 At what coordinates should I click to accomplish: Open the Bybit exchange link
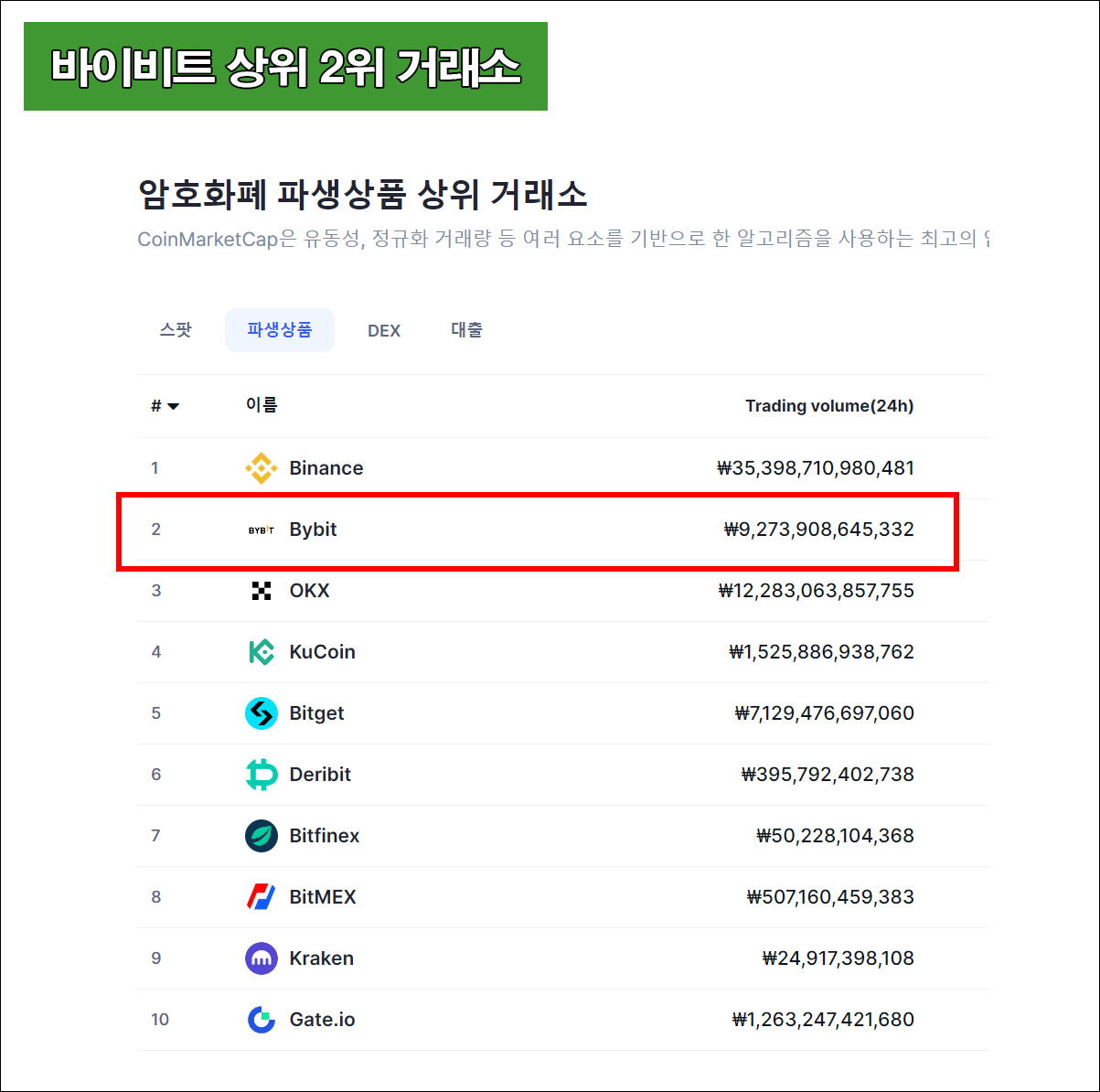pos(314,530)
